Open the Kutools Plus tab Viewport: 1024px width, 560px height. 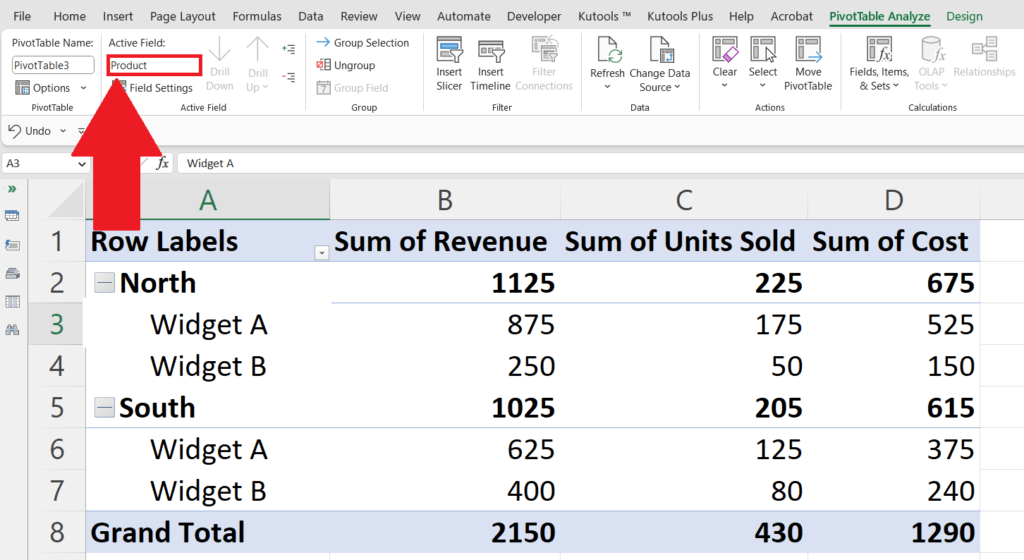[680, 16]
